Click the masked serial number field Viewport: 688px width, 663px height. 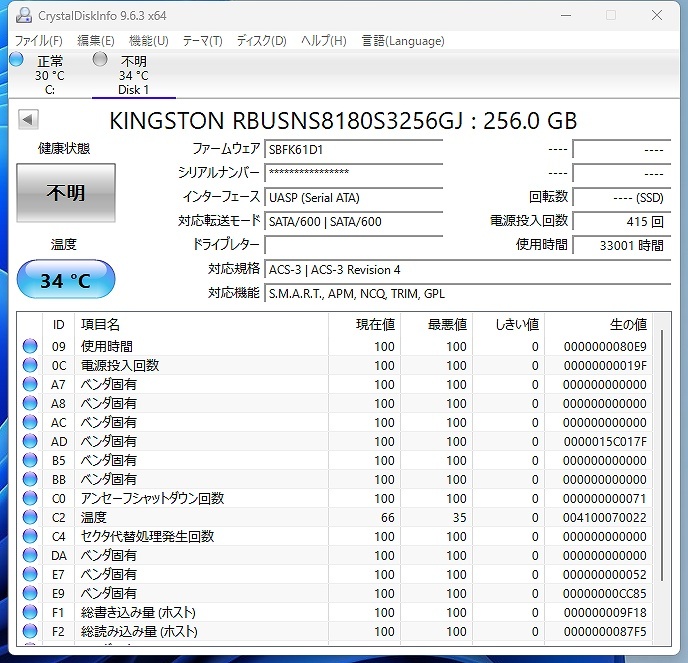(x=354, y=173)
